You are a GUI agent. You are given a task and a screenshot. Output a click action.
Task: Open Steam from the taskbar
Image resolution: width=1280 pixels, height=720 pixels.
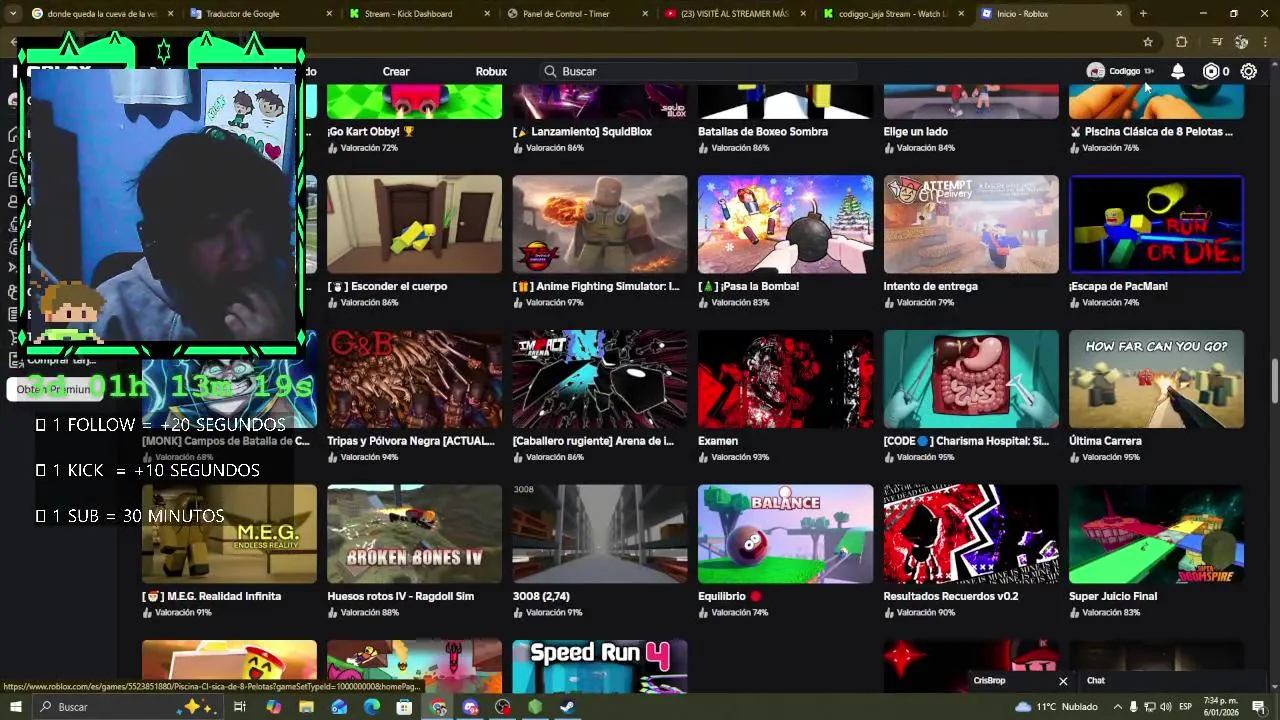[567, 707]
